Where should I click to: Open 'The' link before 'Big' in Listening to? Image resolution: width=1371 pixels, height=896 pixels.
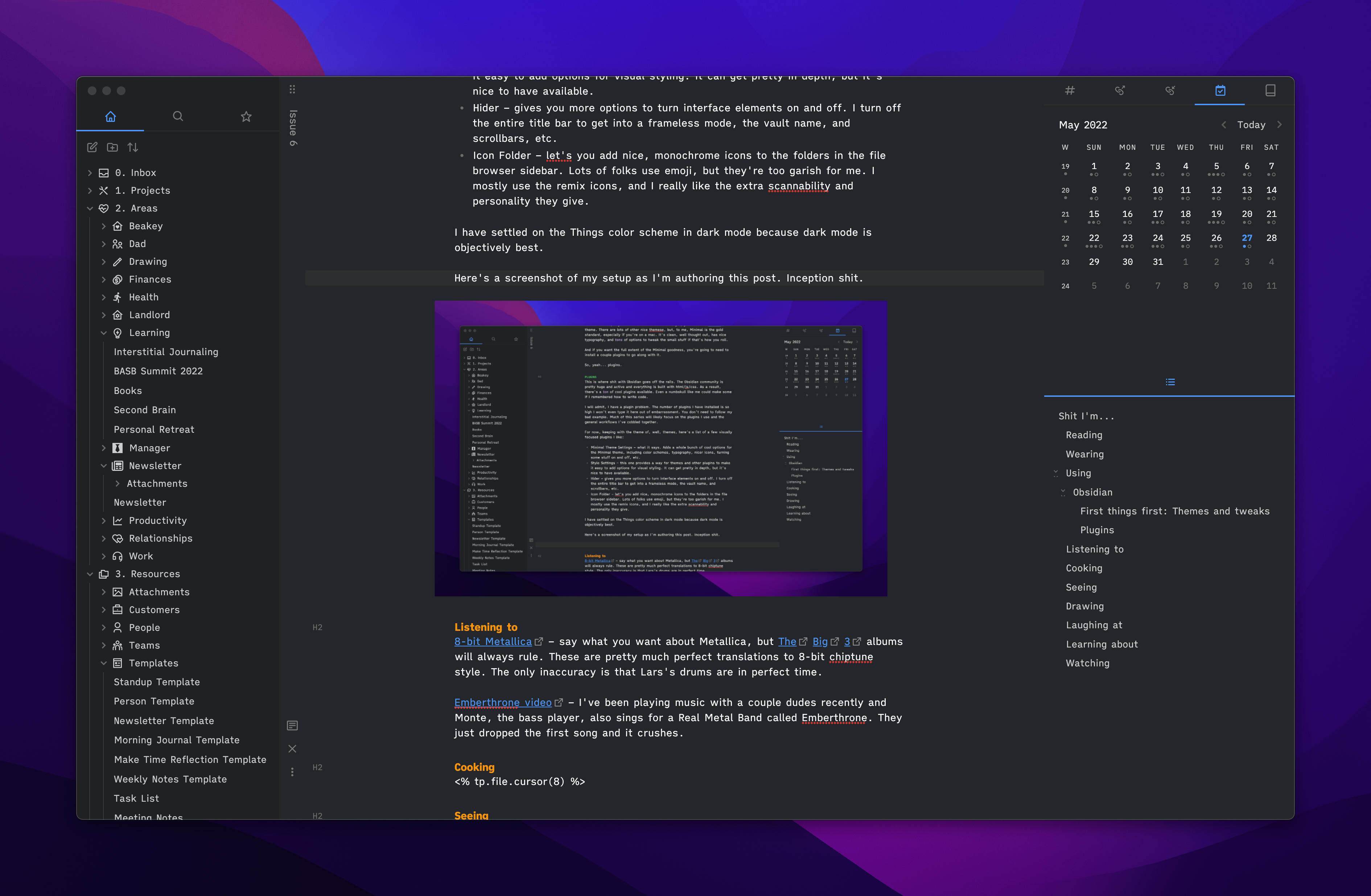coord(787,642)
